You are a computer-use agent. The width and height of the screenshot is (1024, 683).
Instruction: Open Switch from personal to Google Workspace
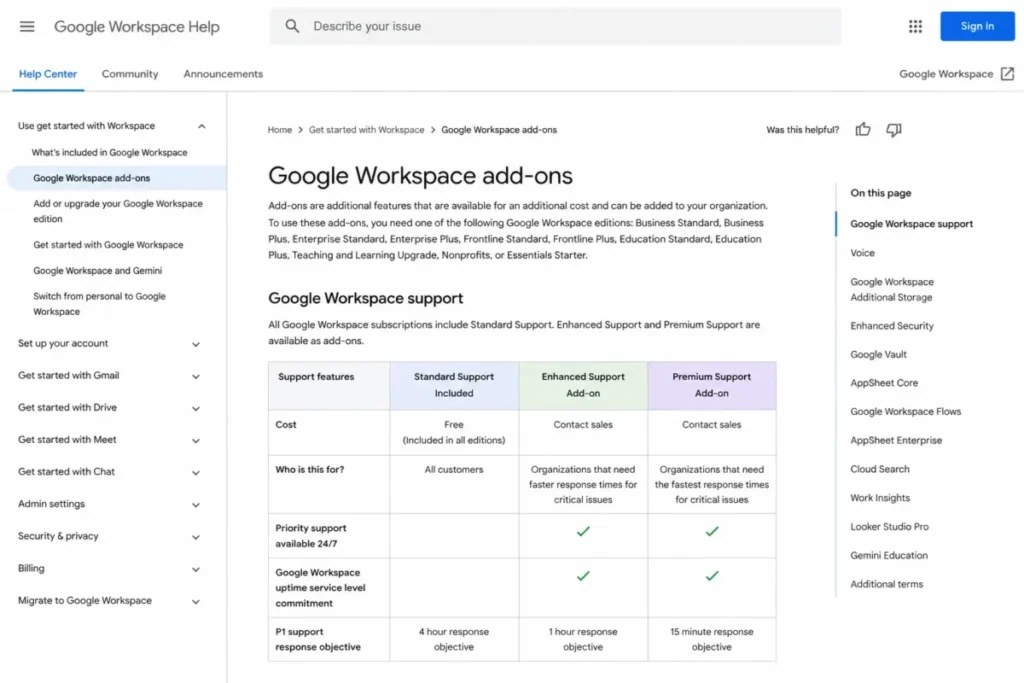click(99, 304)
